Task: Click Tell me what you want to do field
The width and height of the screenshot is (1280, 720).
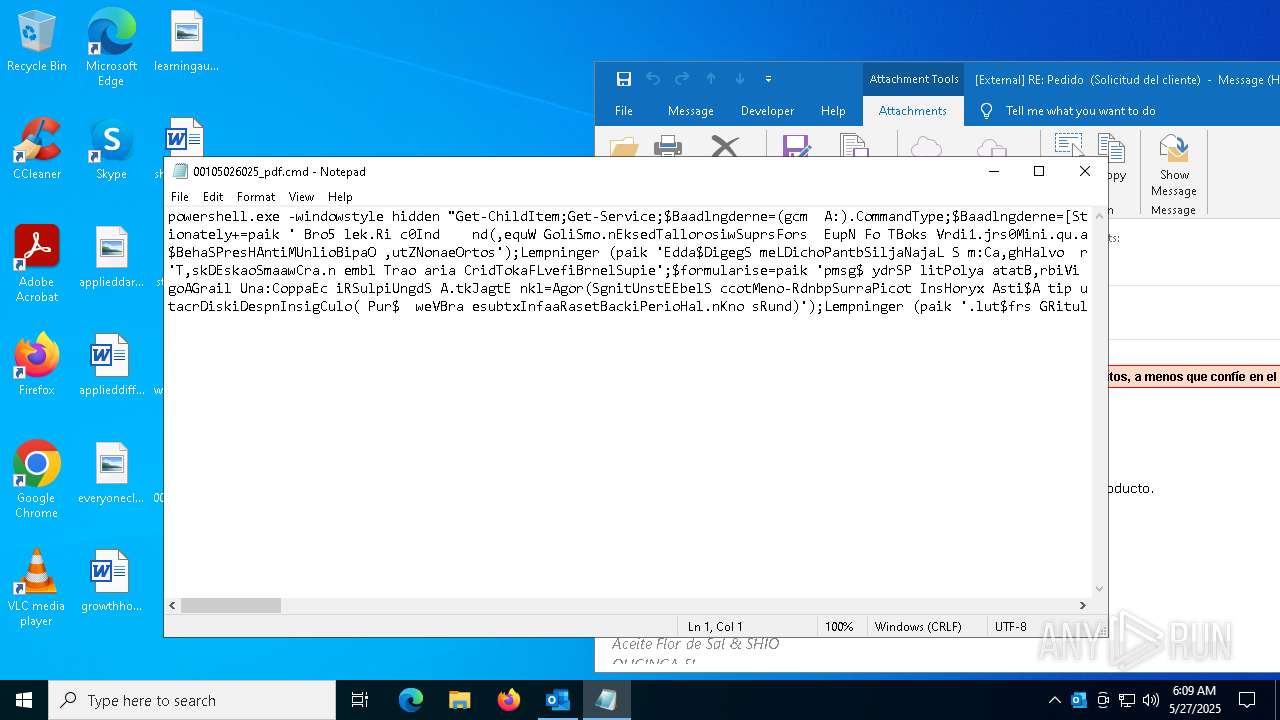Action: tap(1081, 111)
